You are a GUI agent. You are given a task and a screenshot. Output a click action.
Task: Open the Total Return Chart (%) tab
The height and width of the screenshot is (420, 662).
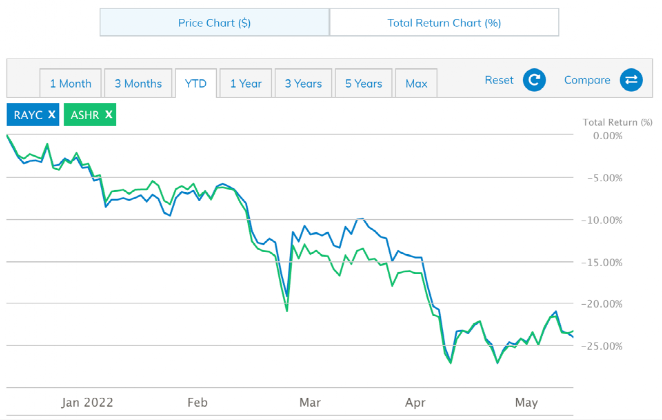click(443, 22)
